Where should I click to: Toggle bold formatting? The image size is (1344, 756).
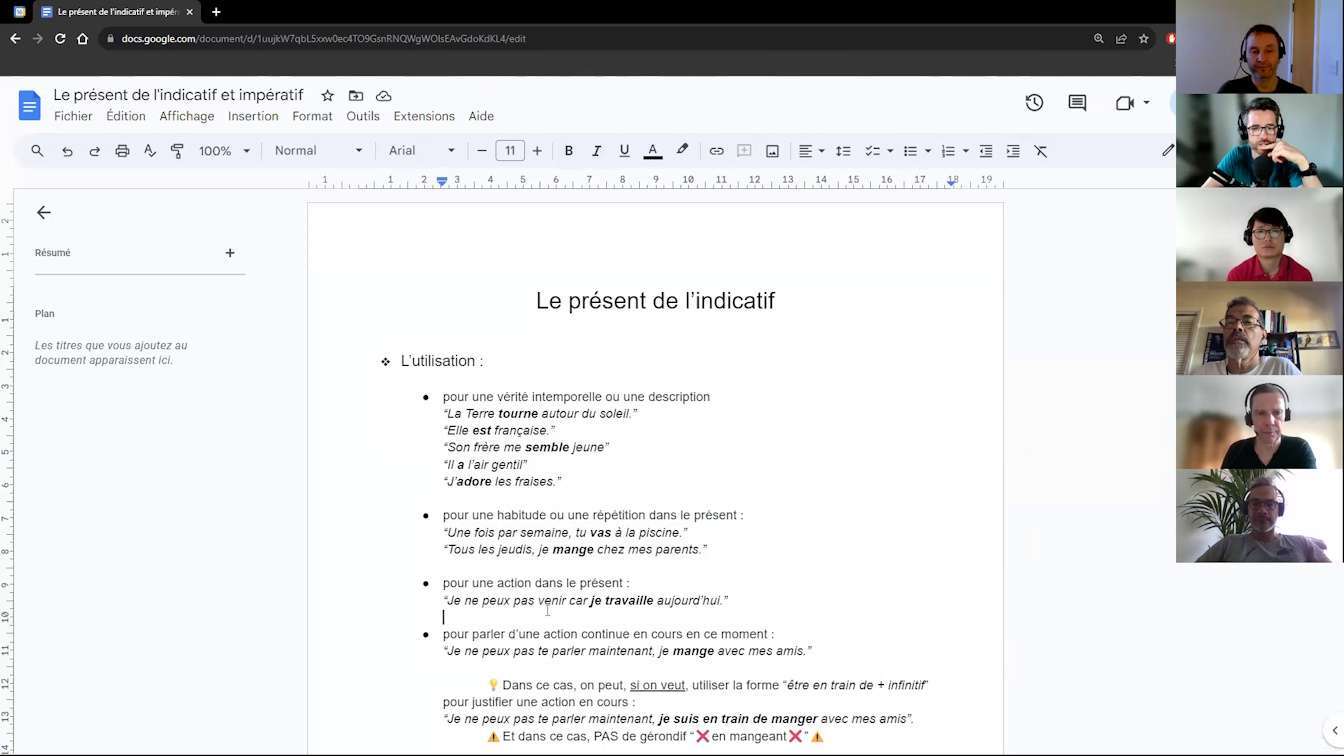(568, 151)
